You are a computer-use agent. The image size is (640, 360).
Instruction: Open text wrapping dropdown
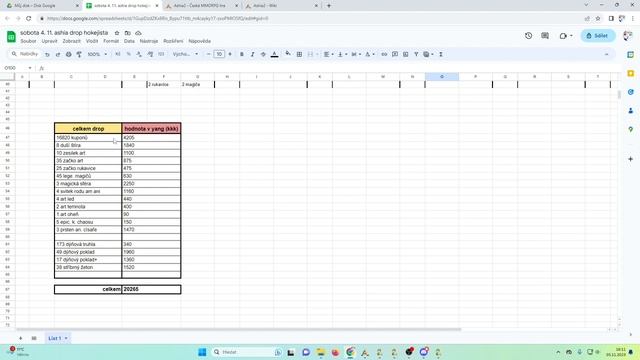[x=356, y=54]
